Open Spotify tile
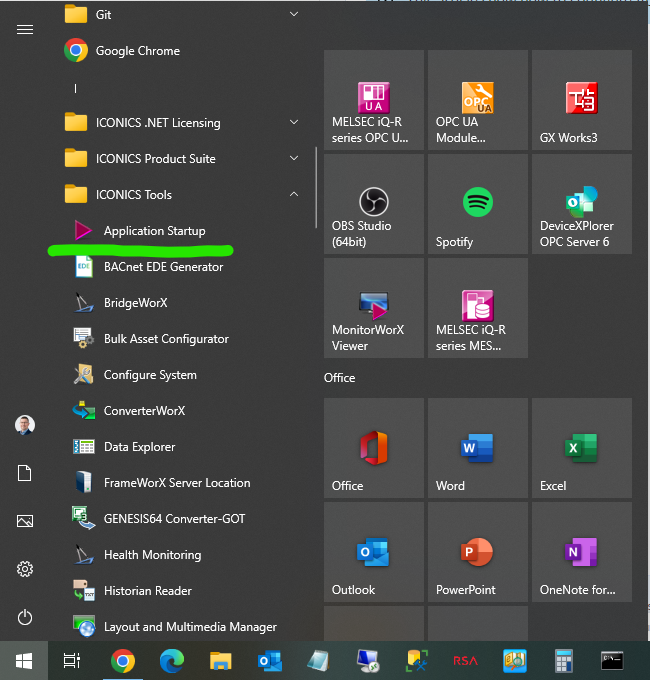Screen dimensions: 650x680 (x=478, y=204)
